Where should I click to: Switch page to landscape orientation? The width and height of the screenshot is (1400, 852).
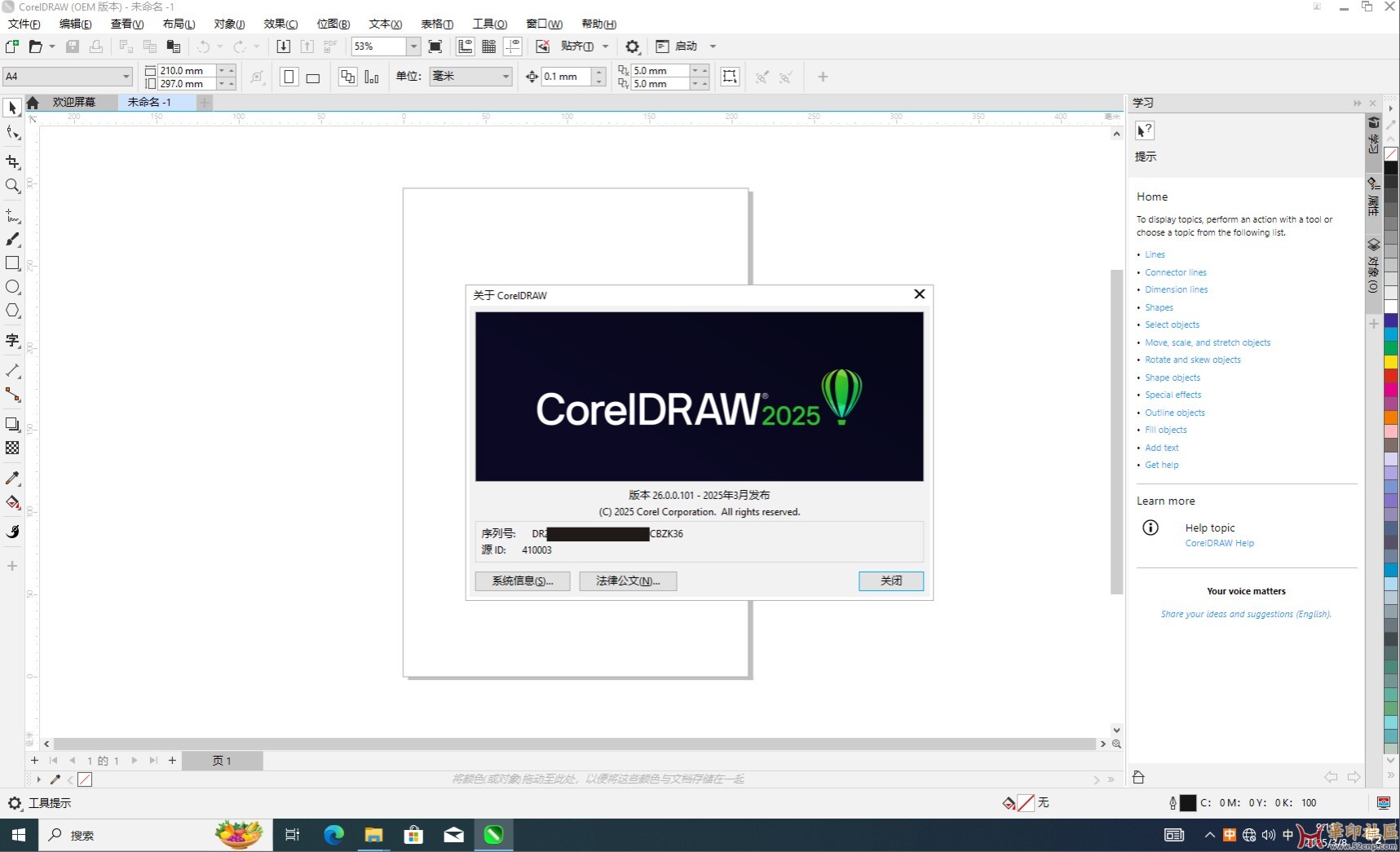[x=313, y=77]
